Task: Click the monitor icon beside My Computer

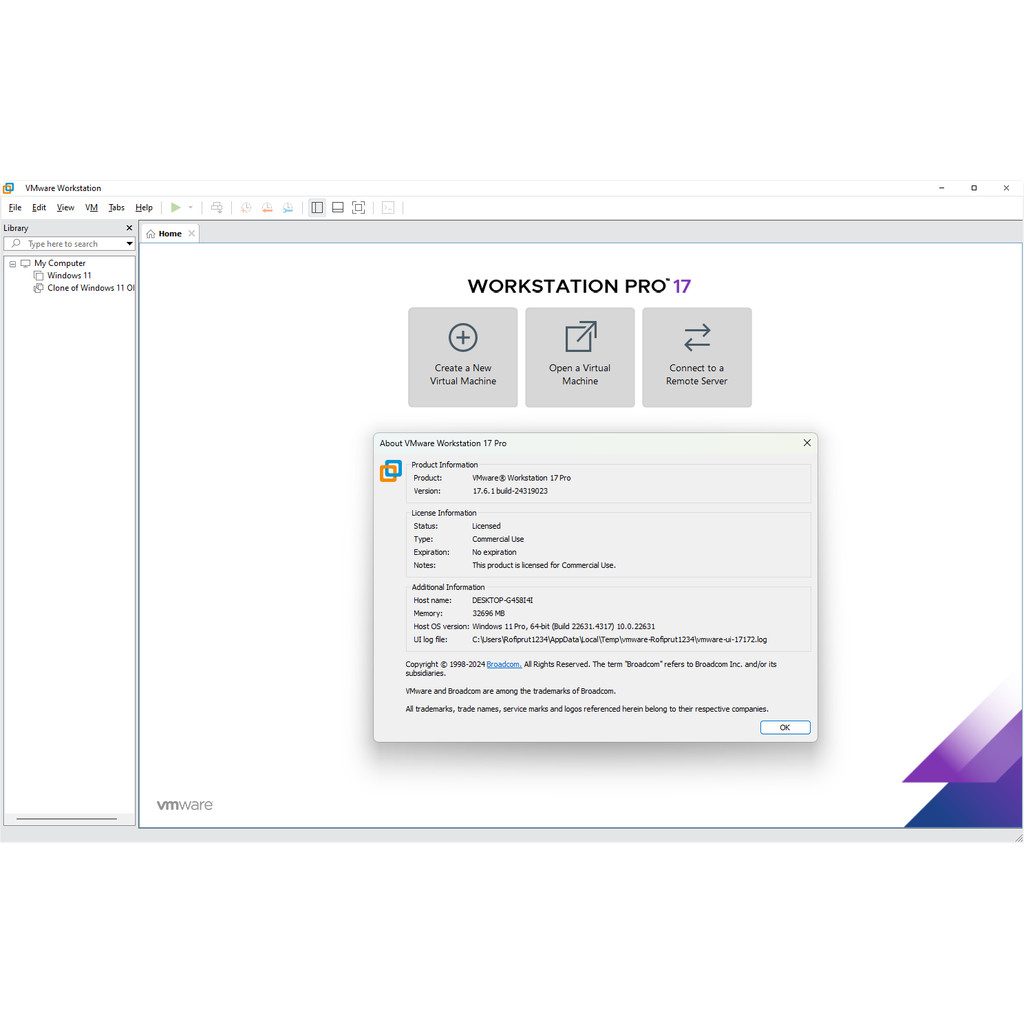Action: [25, 263]
